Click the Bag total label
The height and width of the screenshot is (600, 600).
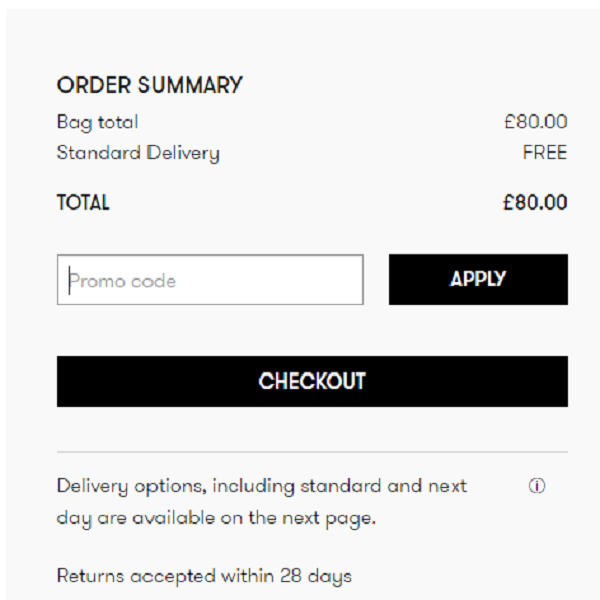point(97,122)
